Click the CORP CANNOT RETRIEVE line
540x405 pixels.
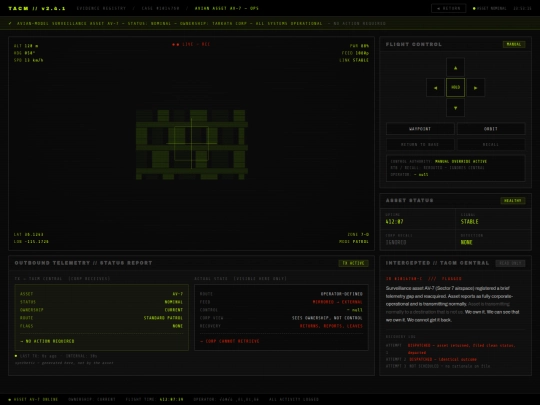pyautogui.click(x=230, y=341)
